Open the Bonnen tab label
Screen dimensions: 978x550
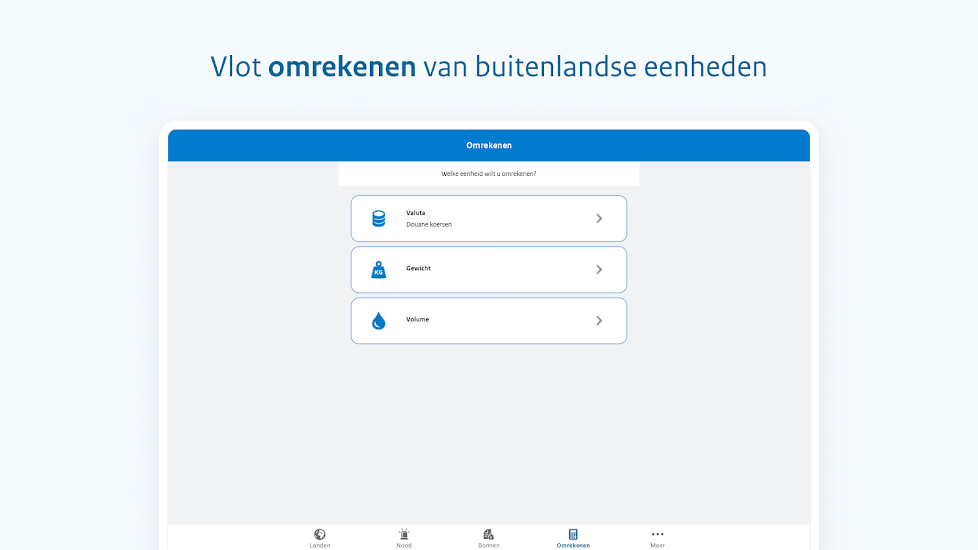click(488, 545)
